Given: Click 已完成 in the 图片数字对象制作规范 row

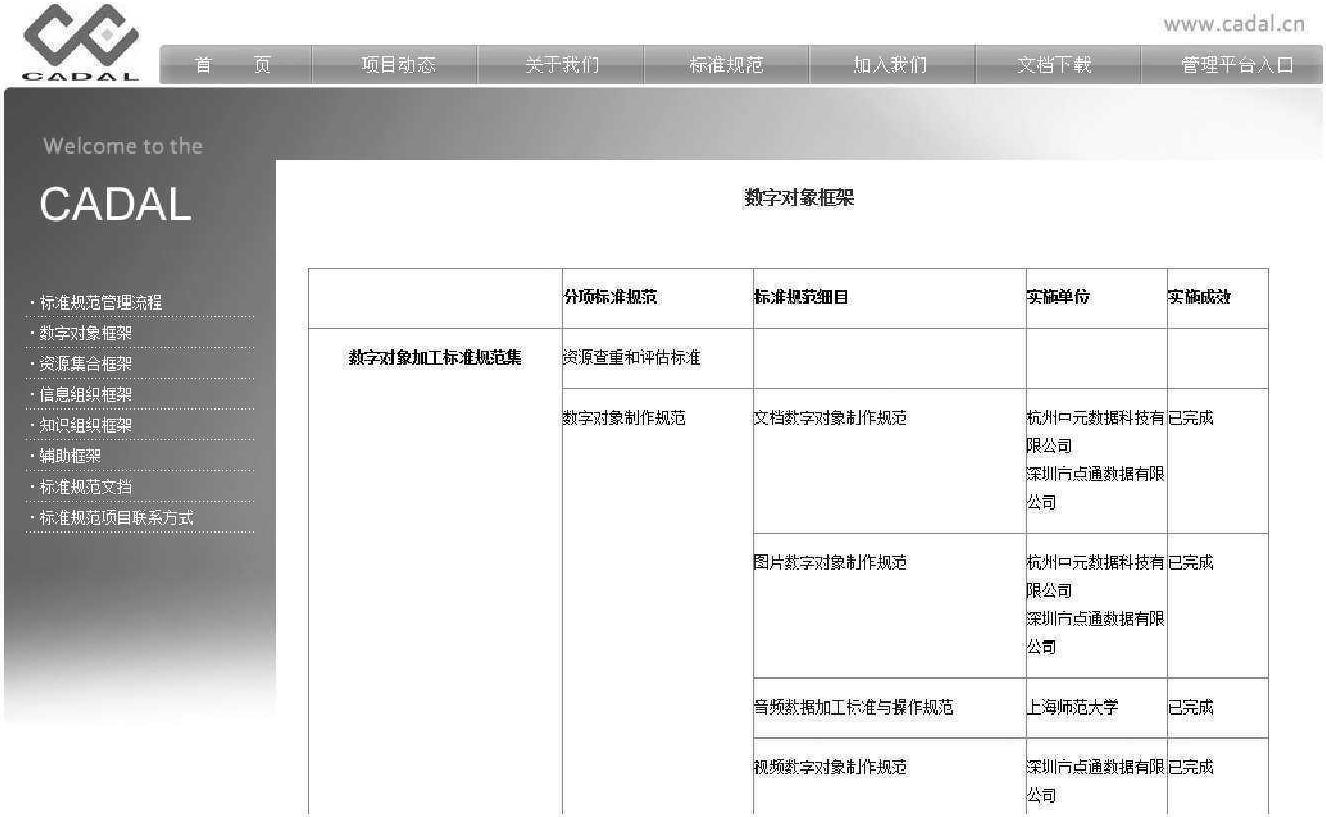Looking at the screenshot, I should click(x=1191, y=563).
